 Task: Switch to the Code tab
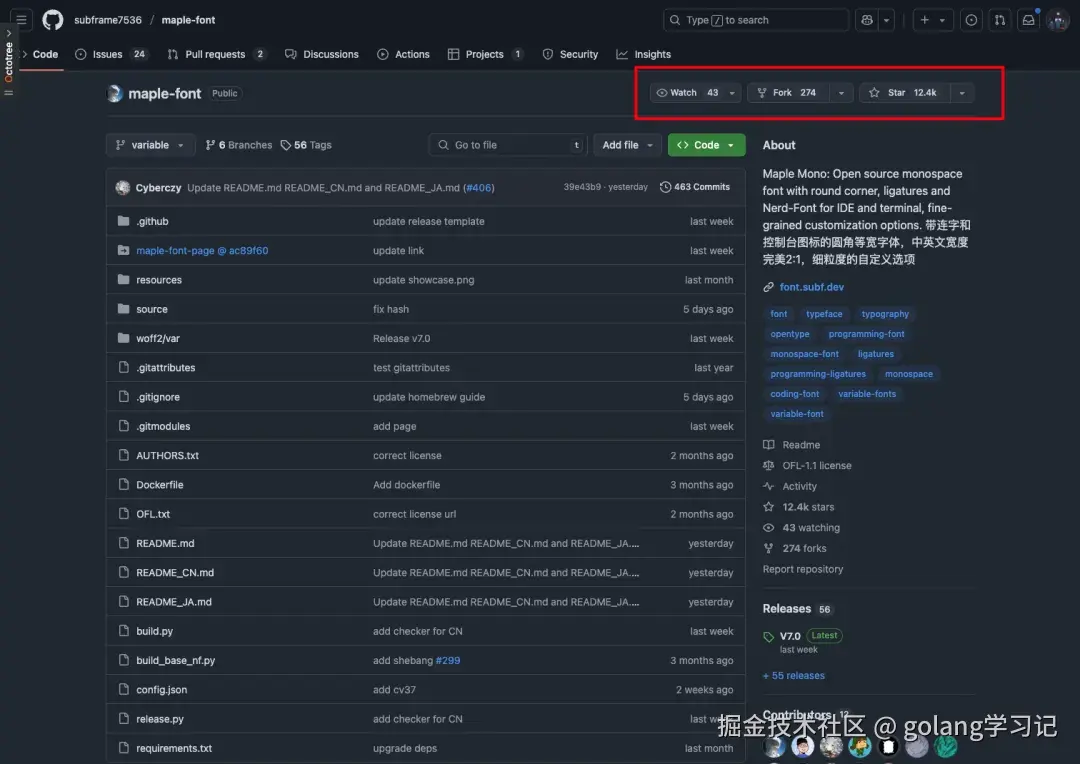point(45,54)
